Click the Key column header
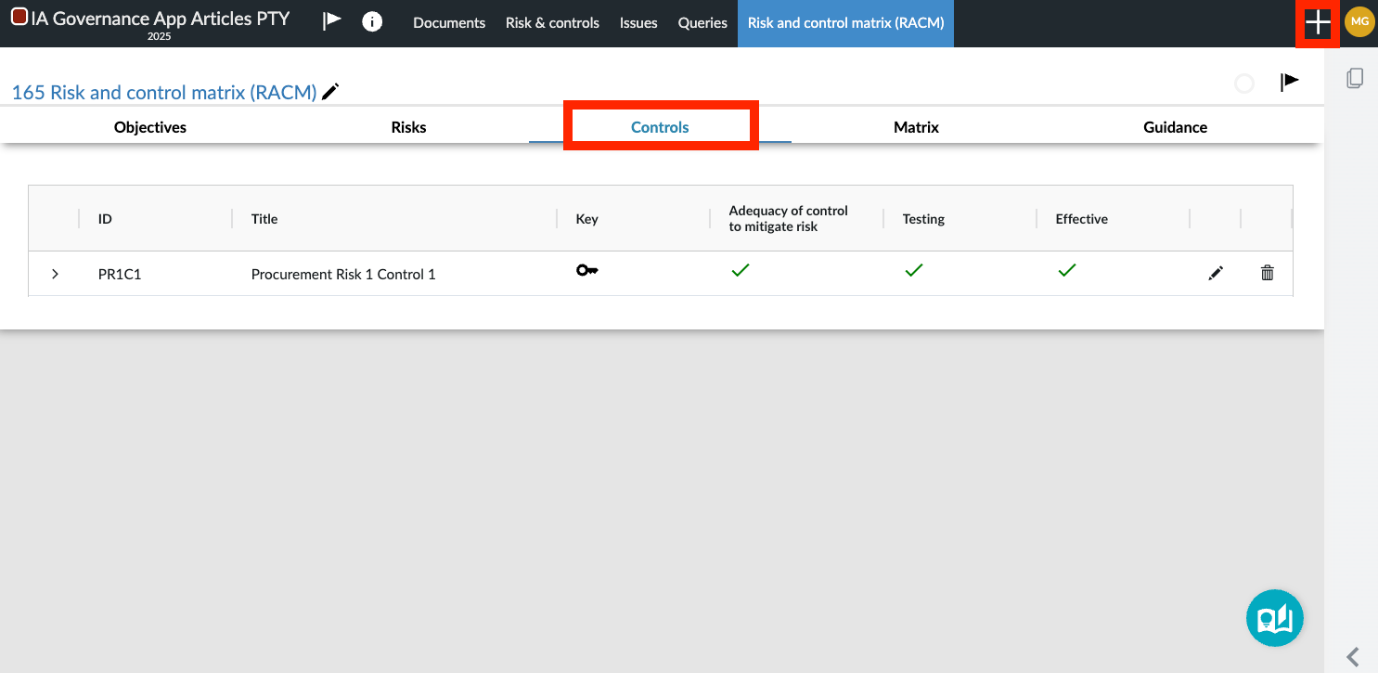1378x673 pixels. pyautogui.click(x=587, y=219)
